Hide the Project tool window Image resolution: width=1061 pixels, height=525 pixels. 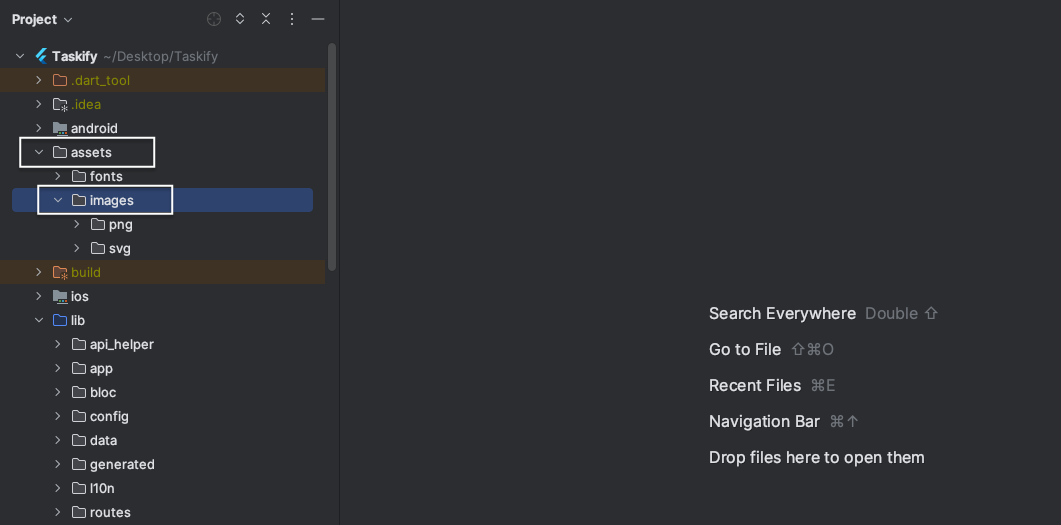(x=318, y=19)
